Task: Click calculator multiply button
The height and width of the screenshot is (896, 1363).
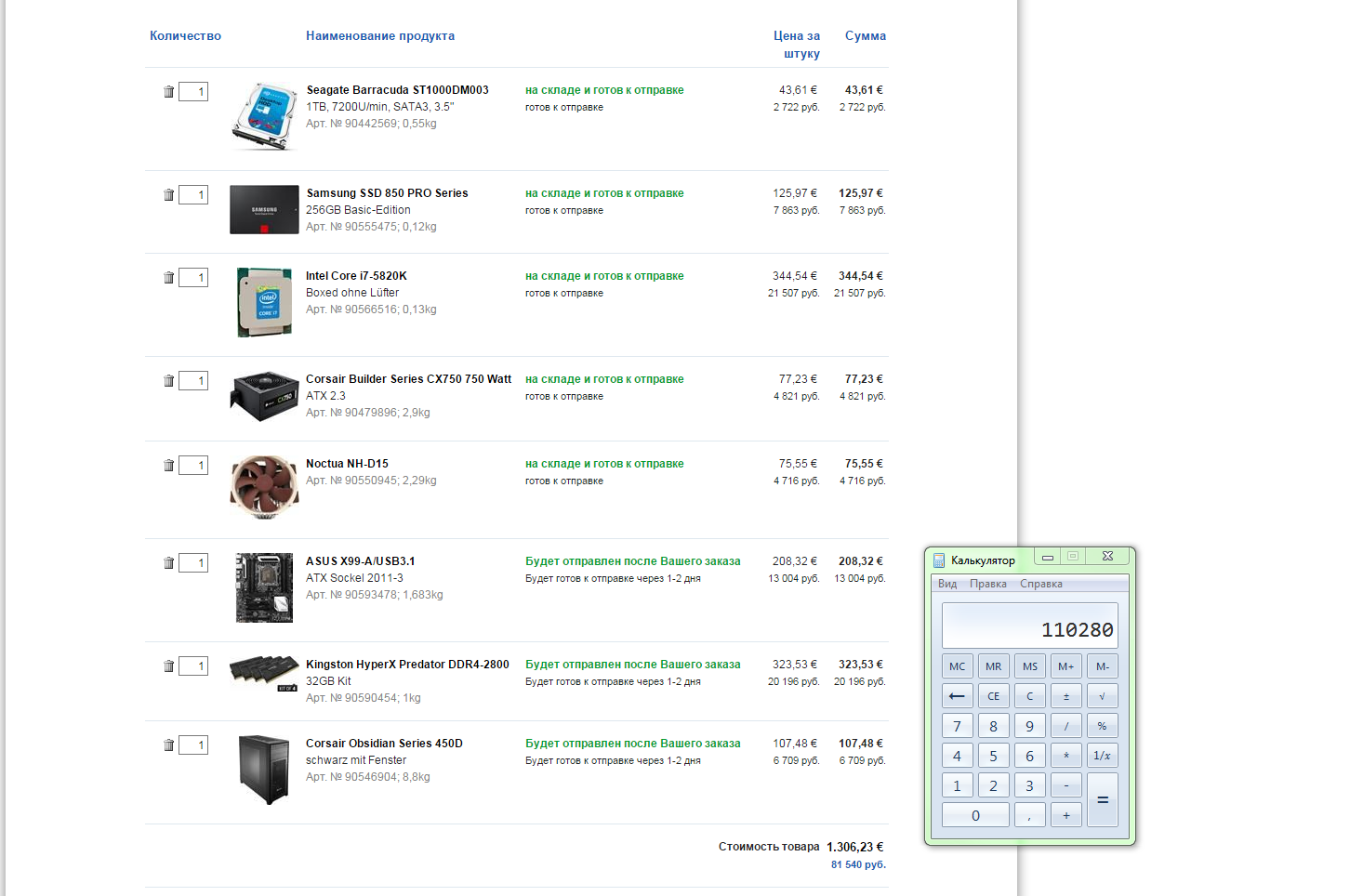Action: (x=1066, y=756)
